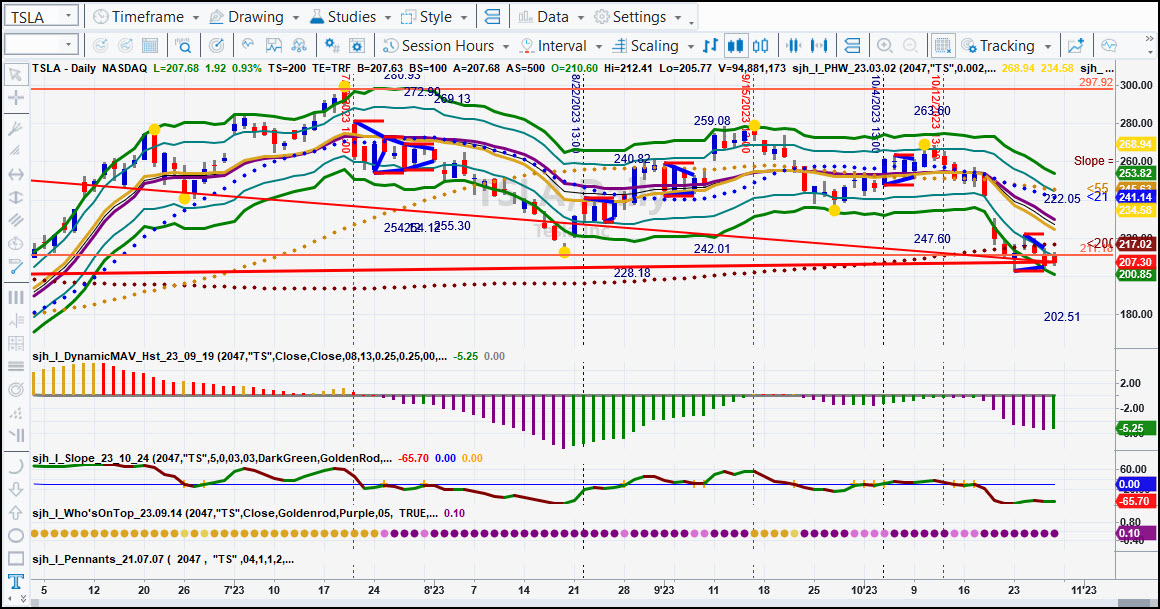This screenshot has width=1160, height=609.
Task: Select the ellipse drawing tool
Action: (15, 535)
